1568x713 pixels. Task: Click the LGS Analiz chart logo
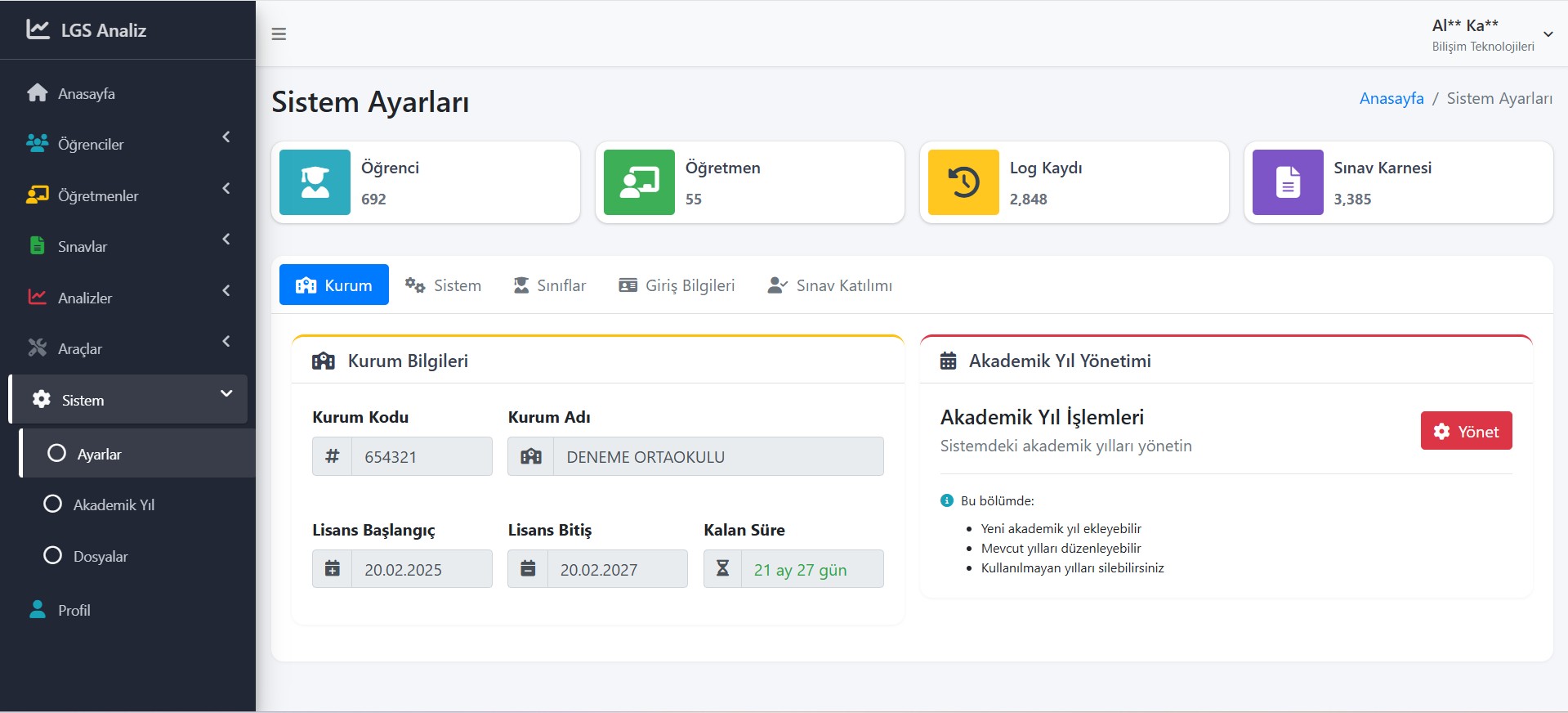[38, 29]
